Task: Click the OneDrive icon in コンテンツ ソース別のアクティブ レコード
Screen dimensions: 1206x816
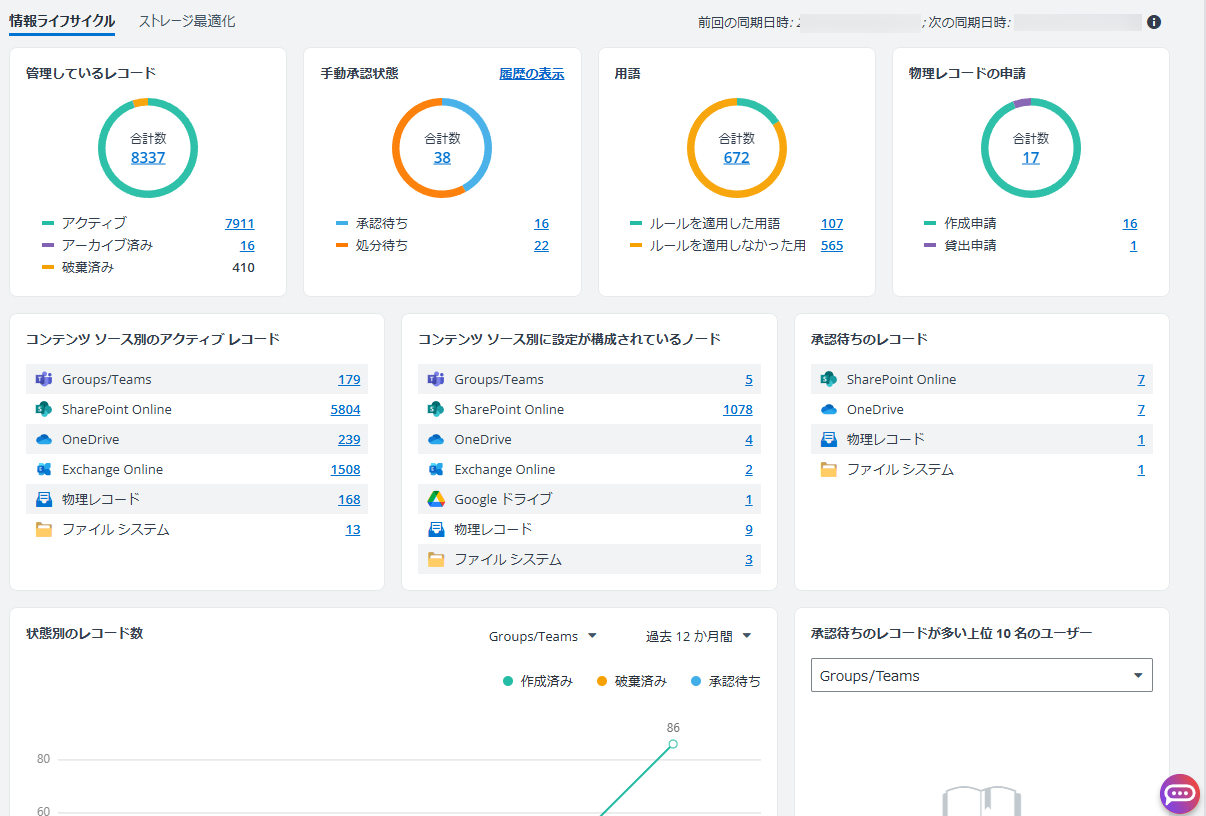Action: (43, 439)
